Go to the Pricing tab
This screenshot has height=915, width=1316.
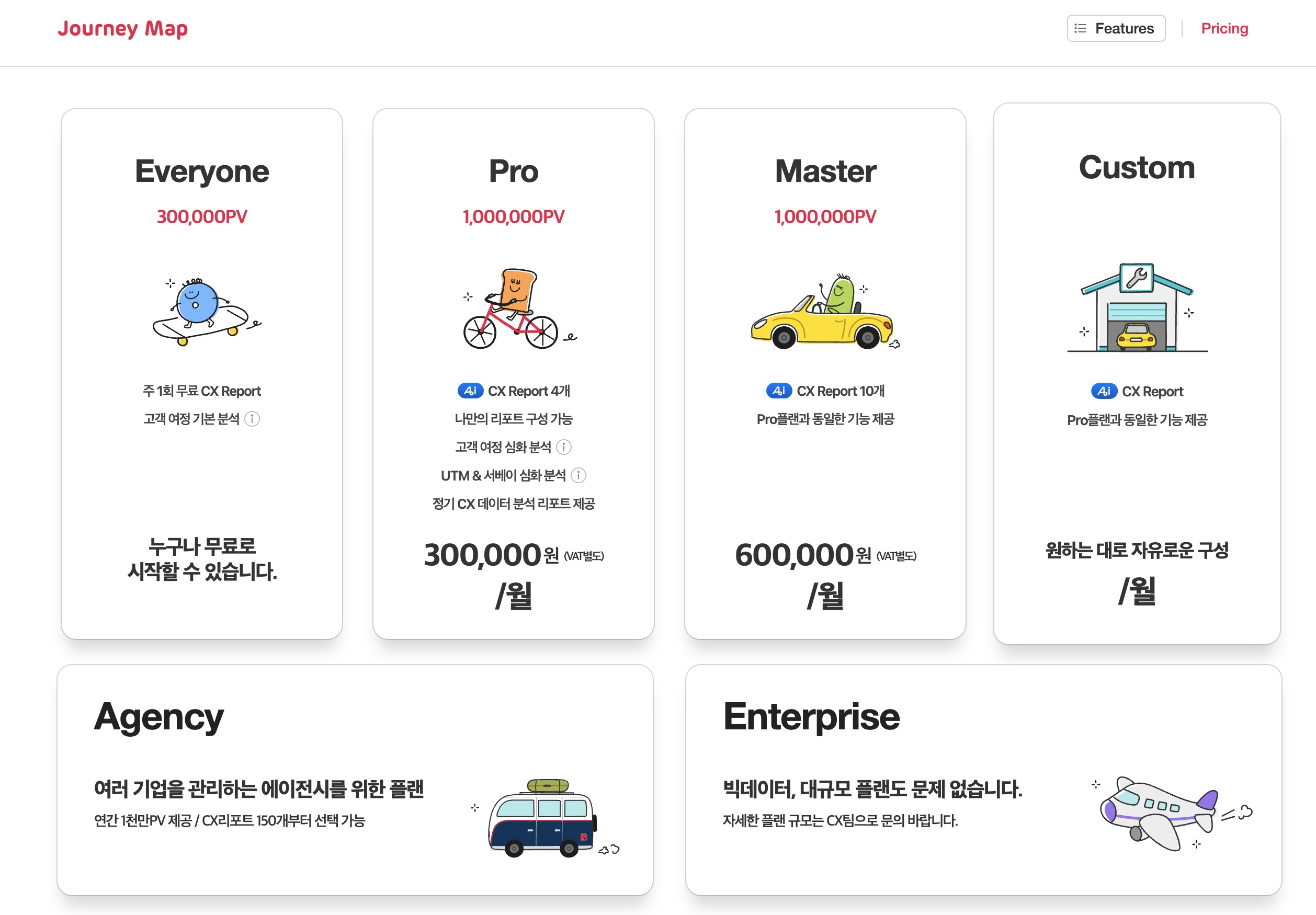tap(1224, 28)
